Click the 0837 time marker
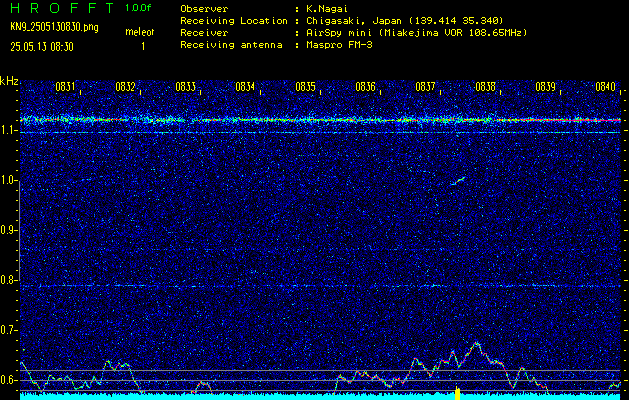Image resolution: width=629 pixels, height=400 pixels. tap(425, 86)
